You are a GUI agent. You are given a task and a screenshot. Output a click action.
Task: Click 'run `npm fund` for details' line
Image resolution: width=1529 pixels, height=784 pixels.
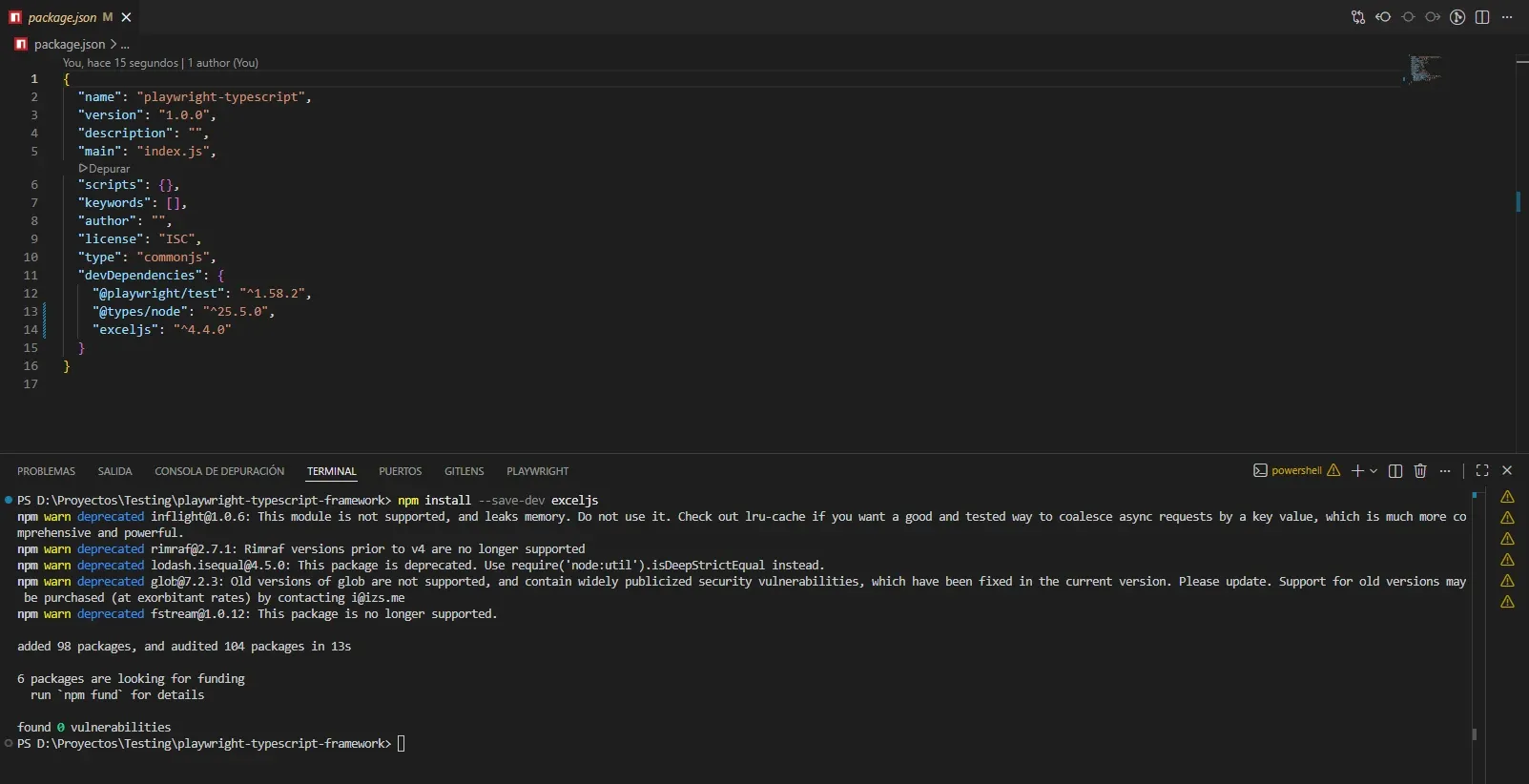(117, 694)
